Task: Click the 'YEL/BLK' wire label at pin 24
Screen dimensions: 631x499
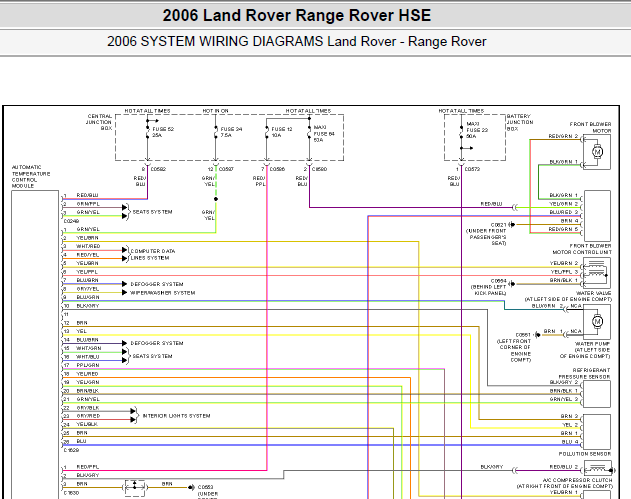Action: click(87, 424)
